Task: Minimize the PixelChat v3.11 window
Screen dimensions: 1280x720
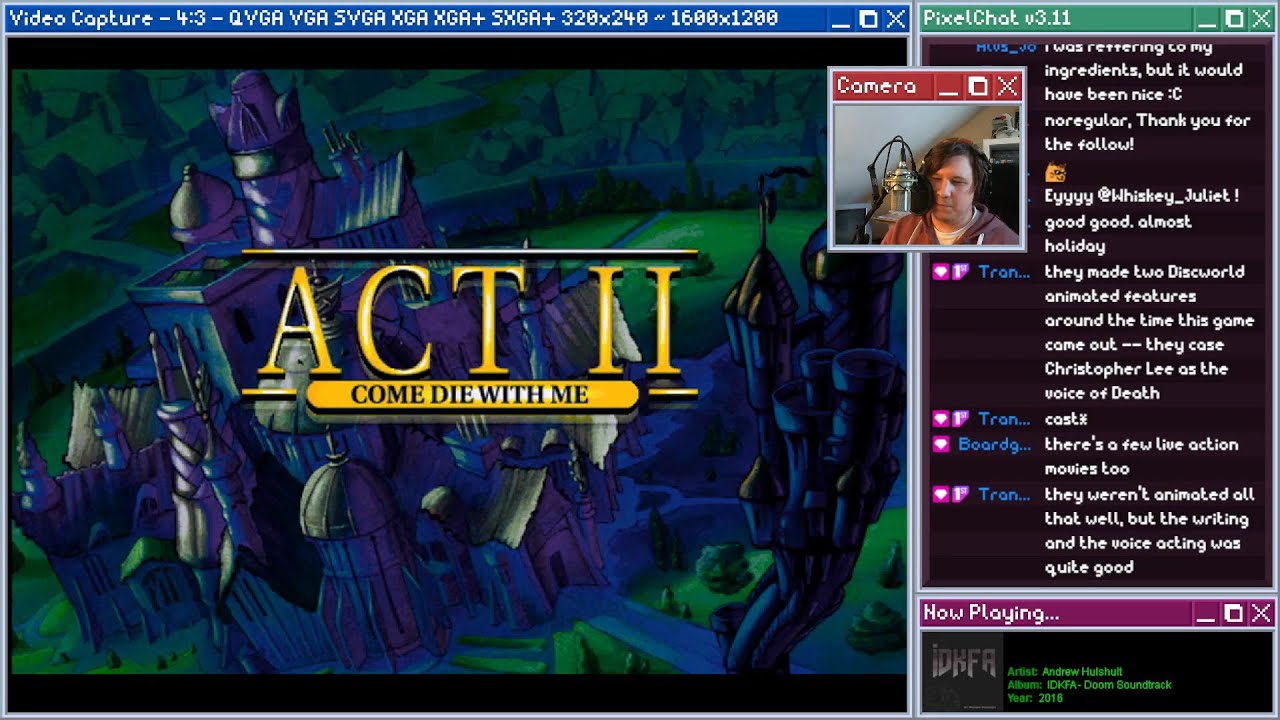Action: [x=1208, y=19]
